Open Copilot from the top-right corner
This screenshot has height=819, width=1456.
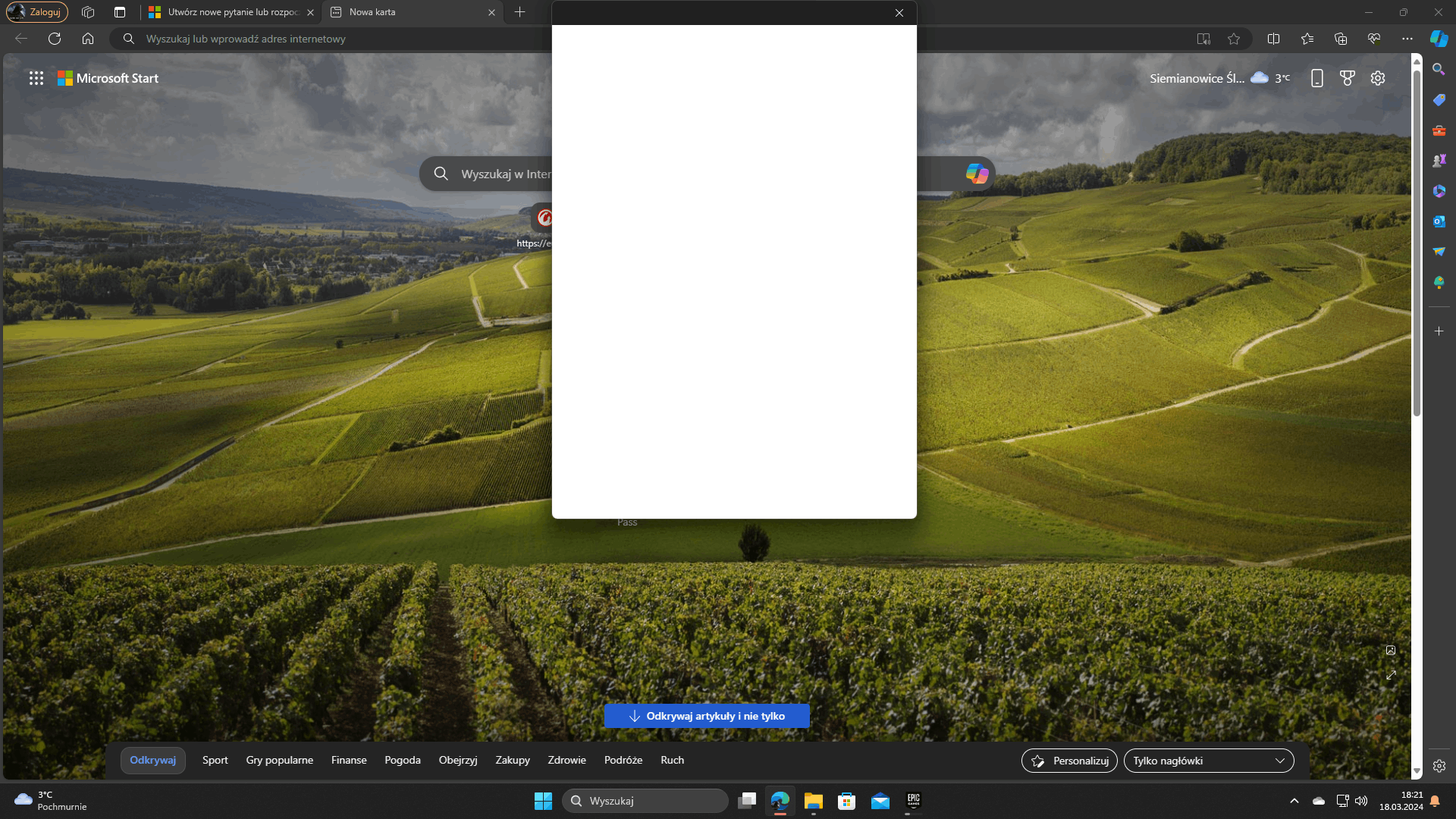1439,39
